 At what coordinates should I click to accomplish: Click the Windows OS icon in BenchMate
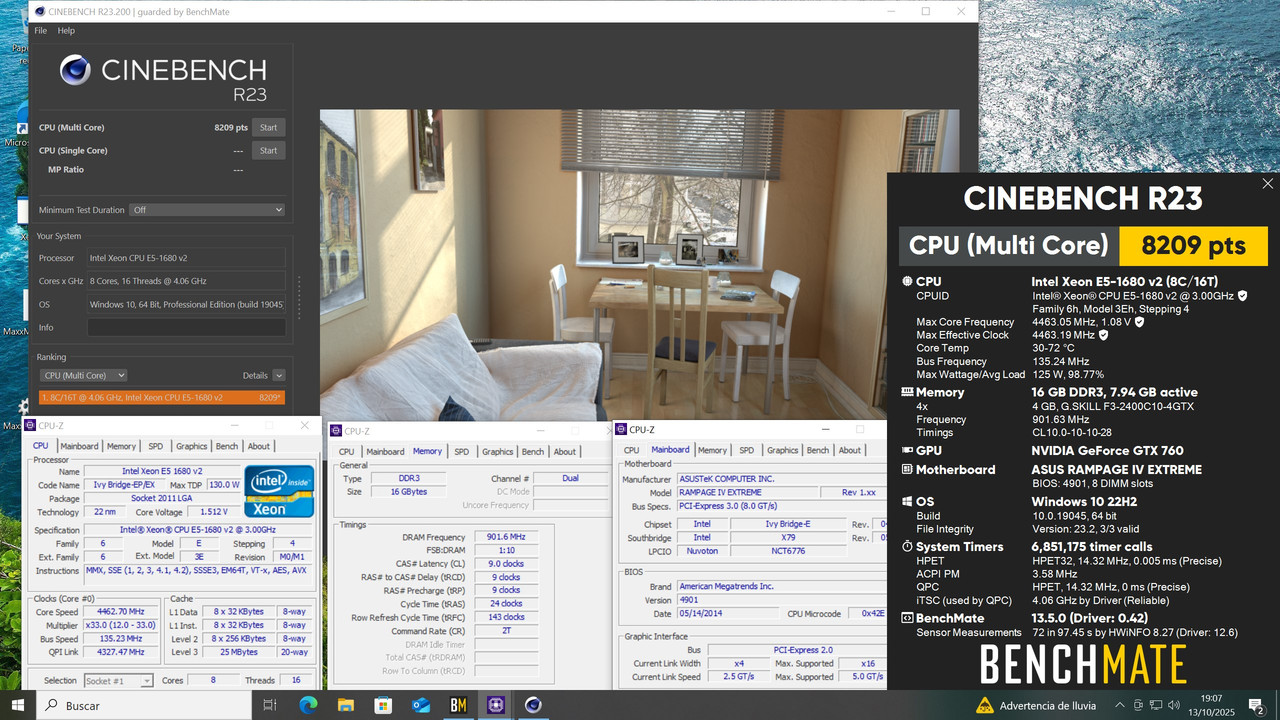tap(907, 502)
